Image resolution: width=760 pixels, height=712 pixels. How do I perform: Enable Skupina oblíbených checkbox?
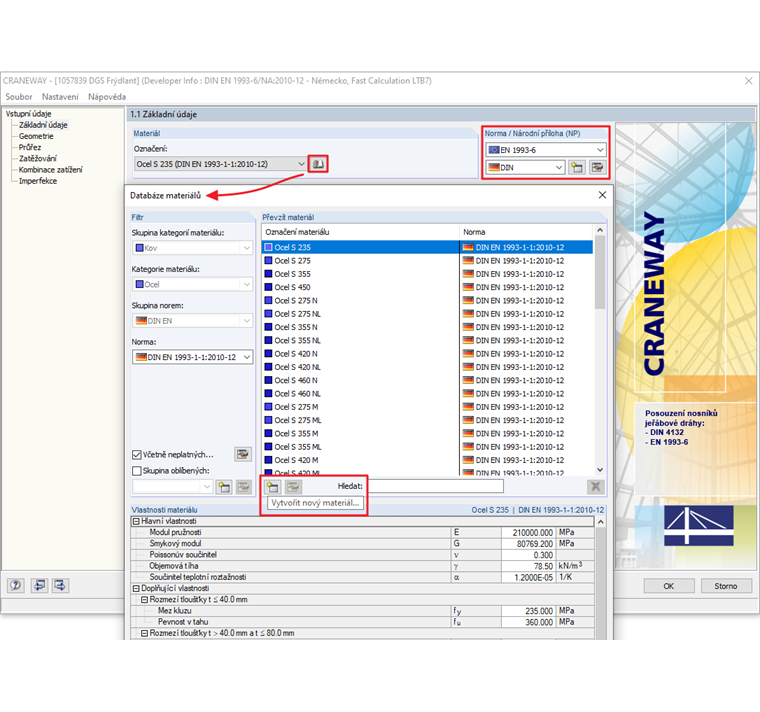coord(137,471)
